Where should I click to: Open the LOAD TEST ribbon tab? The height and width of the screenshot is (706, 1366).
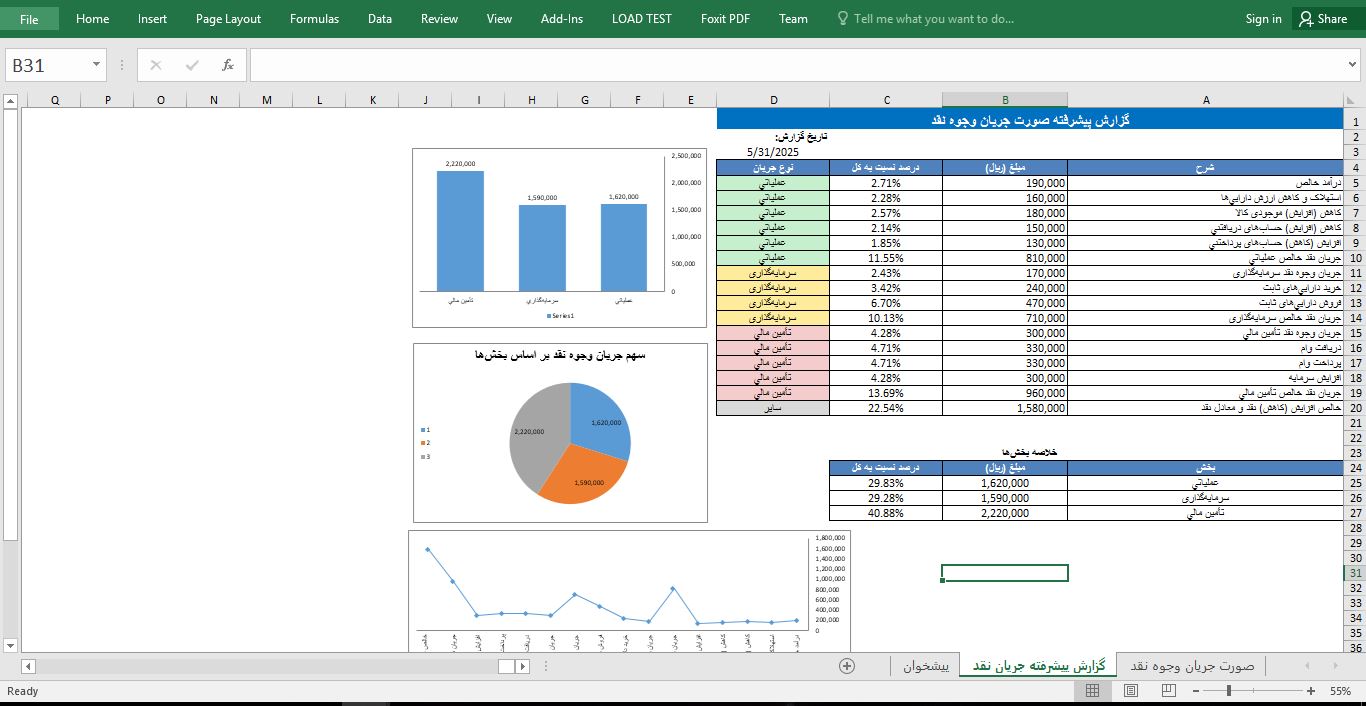642,18
